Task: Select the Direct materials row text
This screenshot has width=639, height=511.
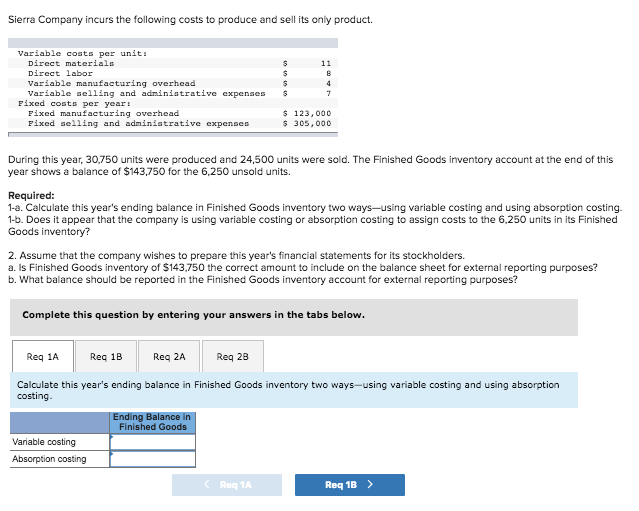Action: pos(71,63)
